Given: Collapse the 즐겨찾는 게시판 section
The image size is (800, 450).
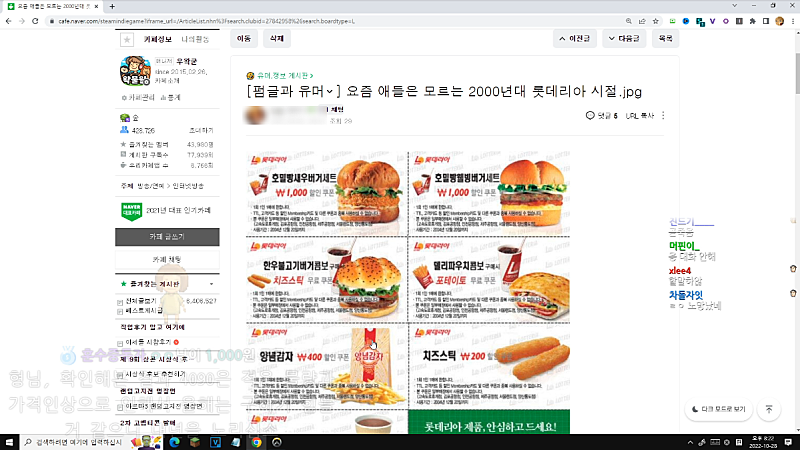Looking at the screenshot, I should coord(211,284).
